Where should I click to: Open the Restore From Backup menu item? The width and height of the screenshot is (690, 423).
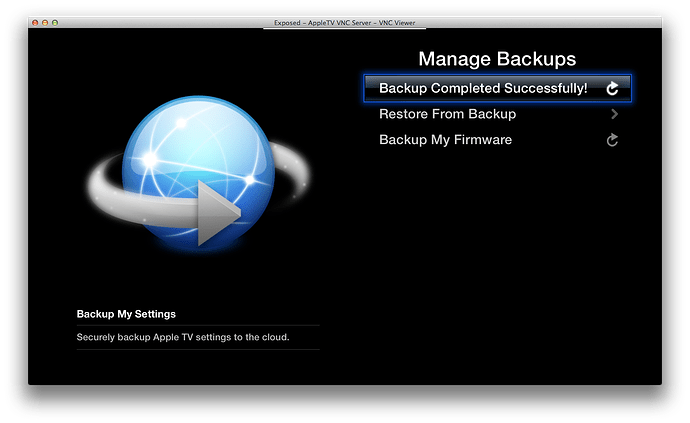pyautogui.click(x=497, y=114)
